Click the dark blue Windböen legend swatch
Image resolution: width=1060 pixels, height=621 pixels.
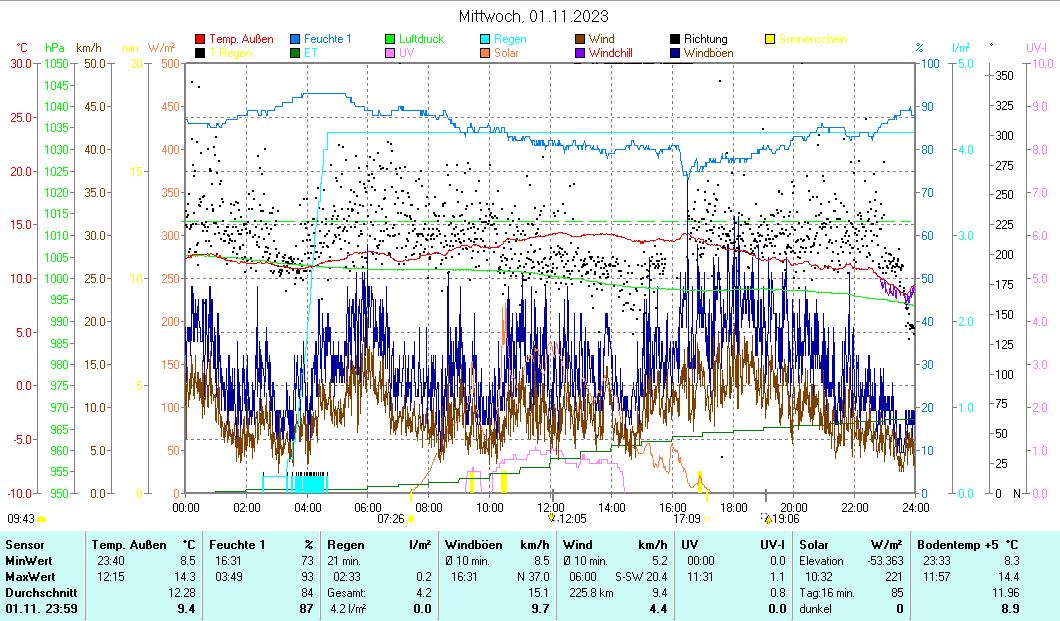[675, 53]
